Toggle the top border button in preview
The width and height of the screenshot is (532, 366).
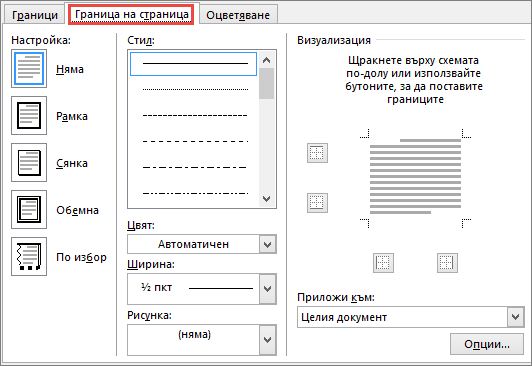click(317, 153)
